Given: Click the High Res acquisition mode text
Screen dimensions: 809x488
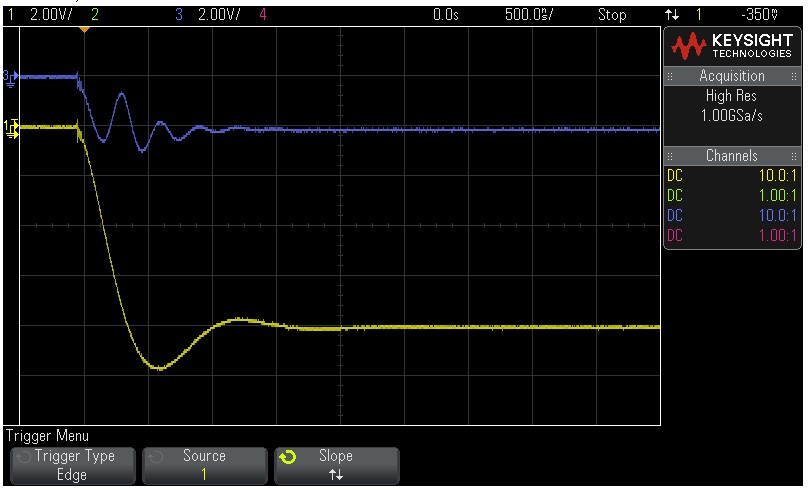Looking at the screenshot, I should pos(731,96).
